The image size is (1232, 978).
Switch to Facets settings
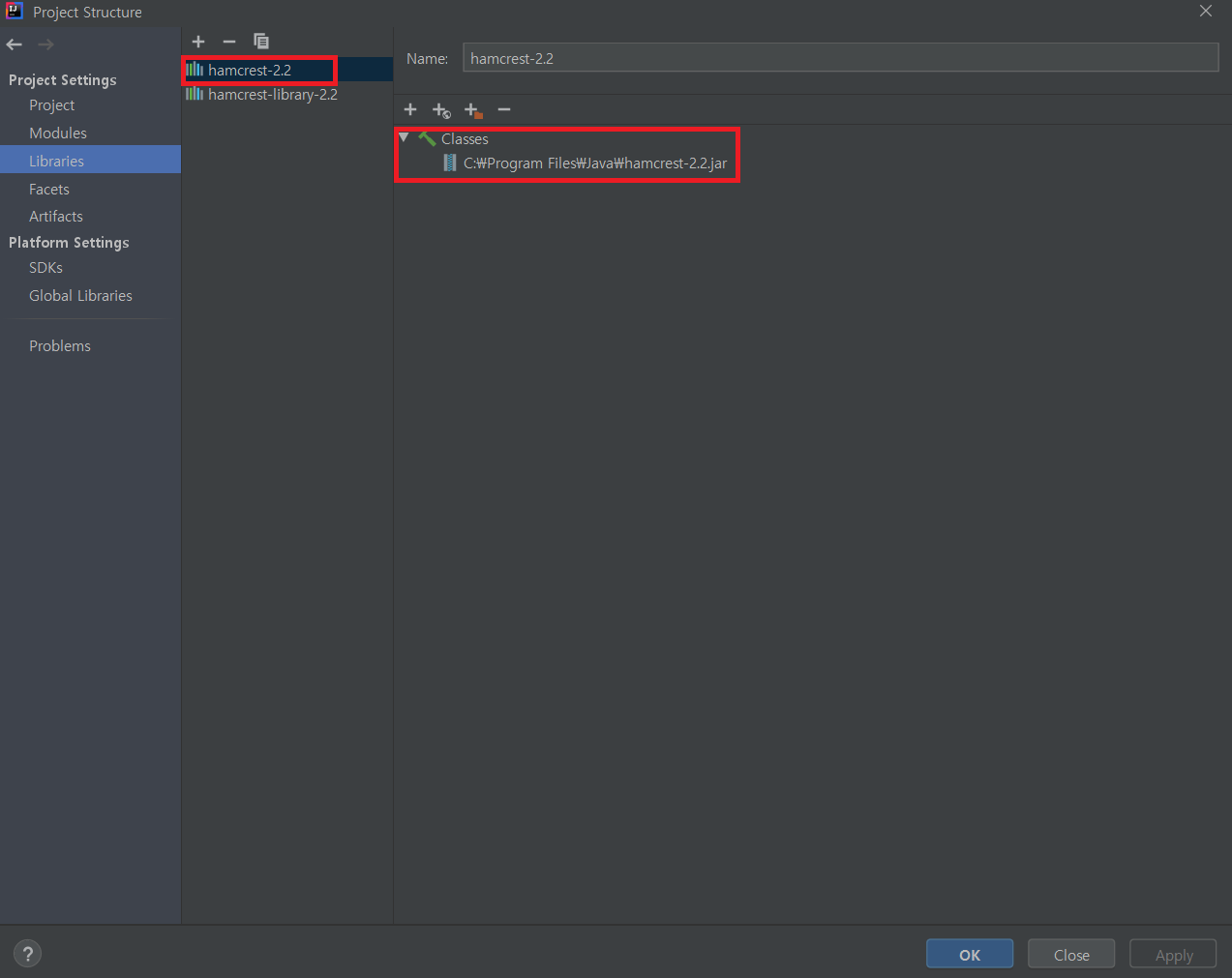pos(49,190)
